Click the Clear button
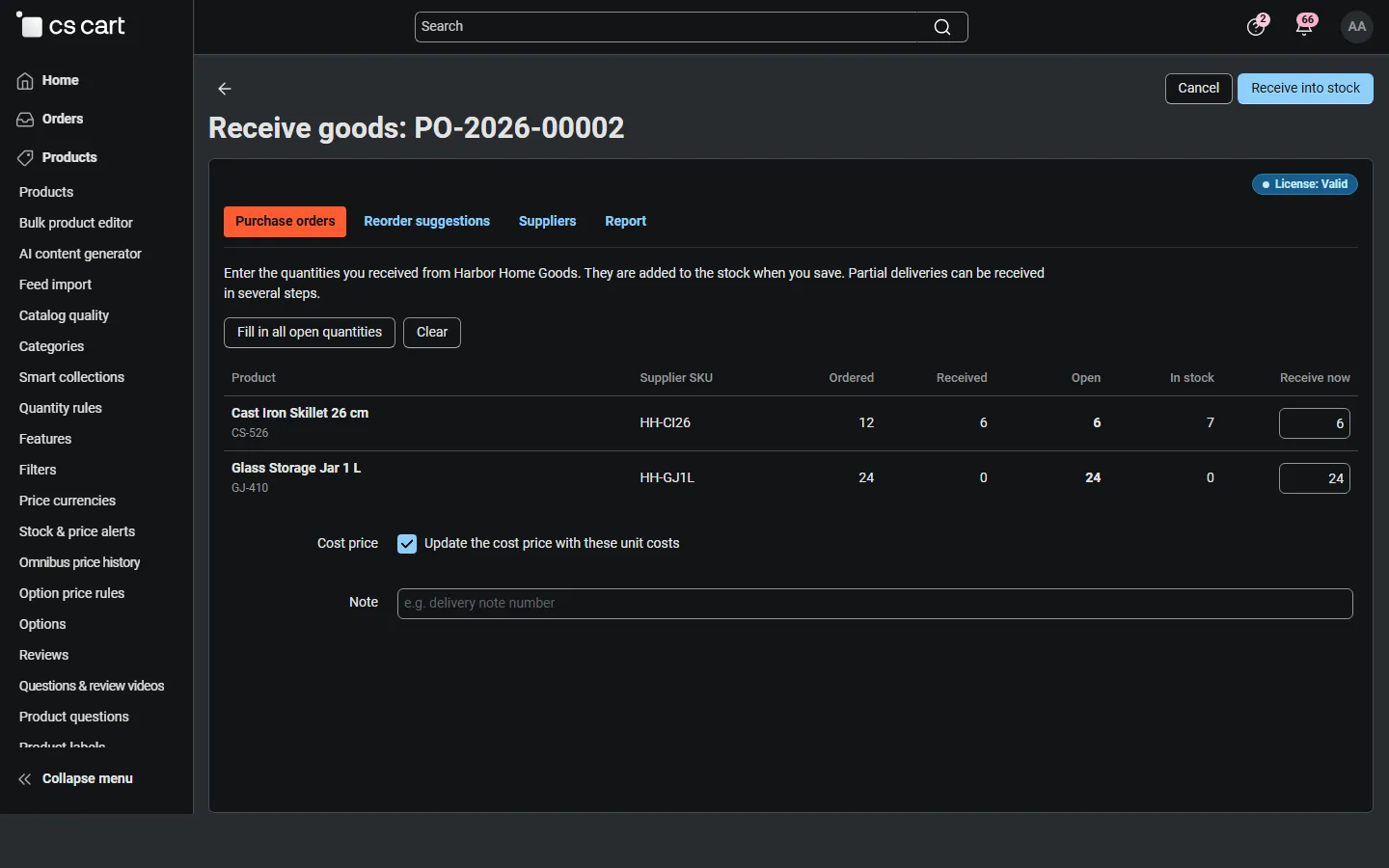 point(431,333)
